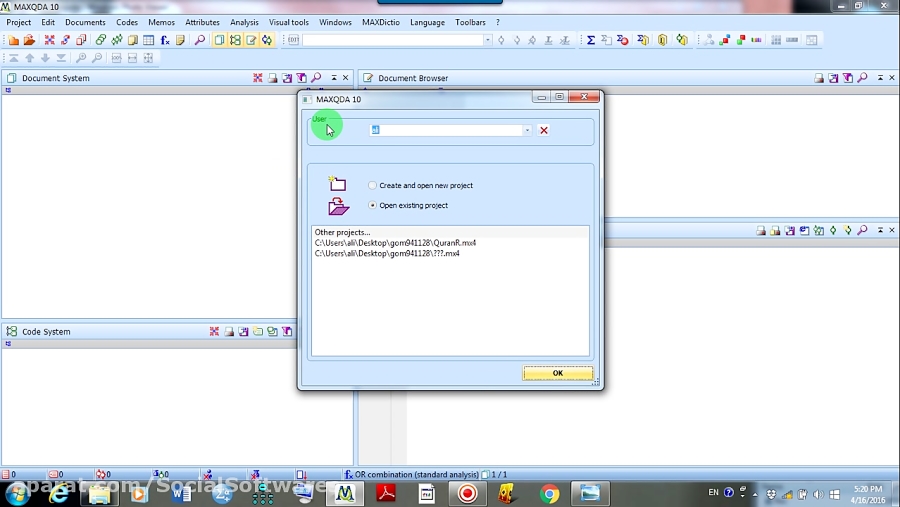This screenshot has height=507, width=900.
Task: Open the Attributes table grid icon
Action: 149,40
